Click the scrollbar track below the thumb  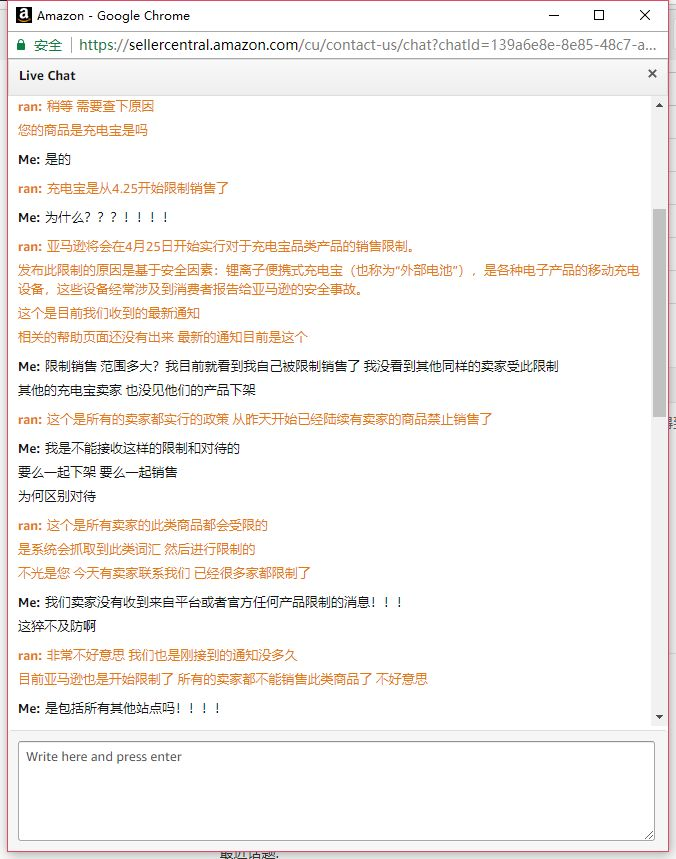coord(660,563)
